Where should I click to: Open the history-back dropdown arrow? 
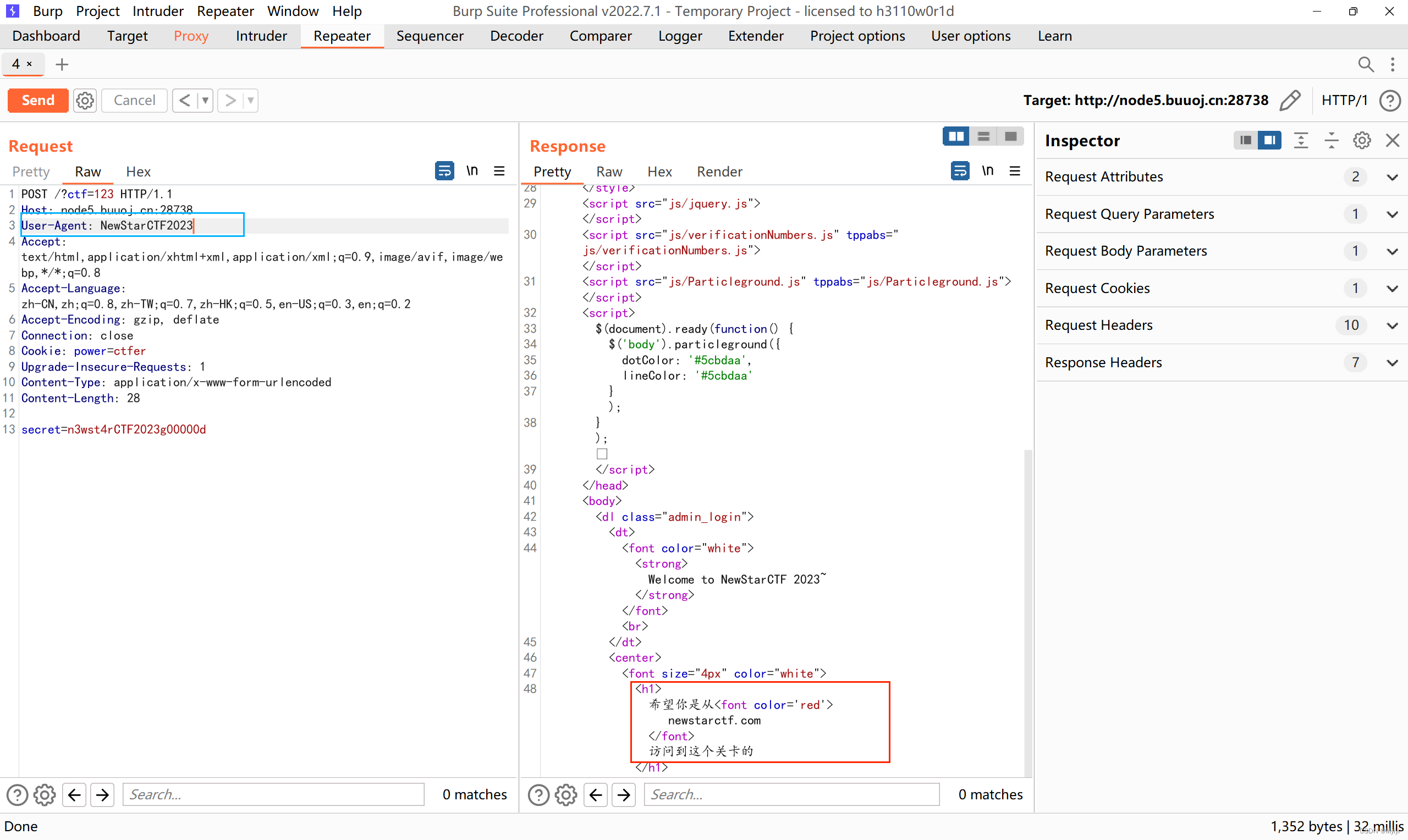[x=205, y=101]
